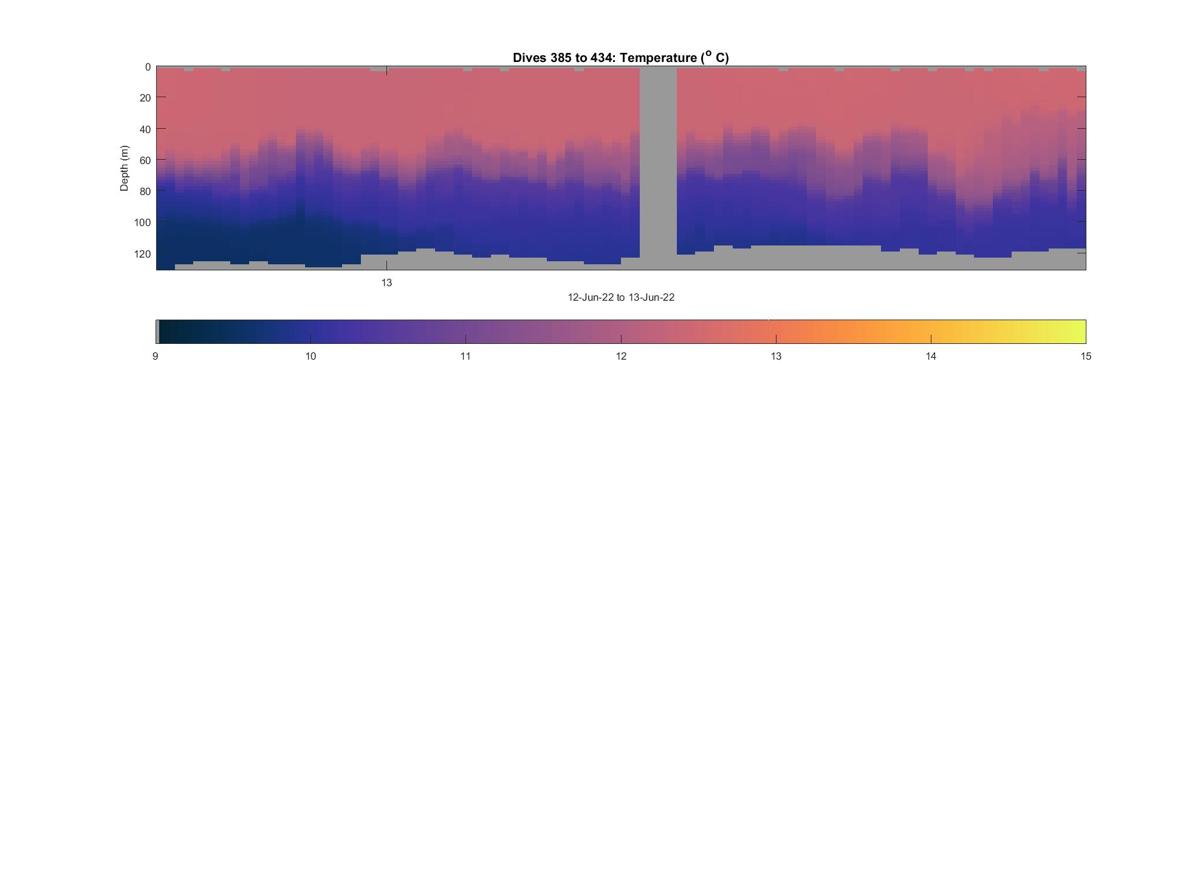Image resolution: width=1200 pixels, height=885 pixels.
Task: Click the colorbar tick label '15'
Action: tap(1086, 356)
